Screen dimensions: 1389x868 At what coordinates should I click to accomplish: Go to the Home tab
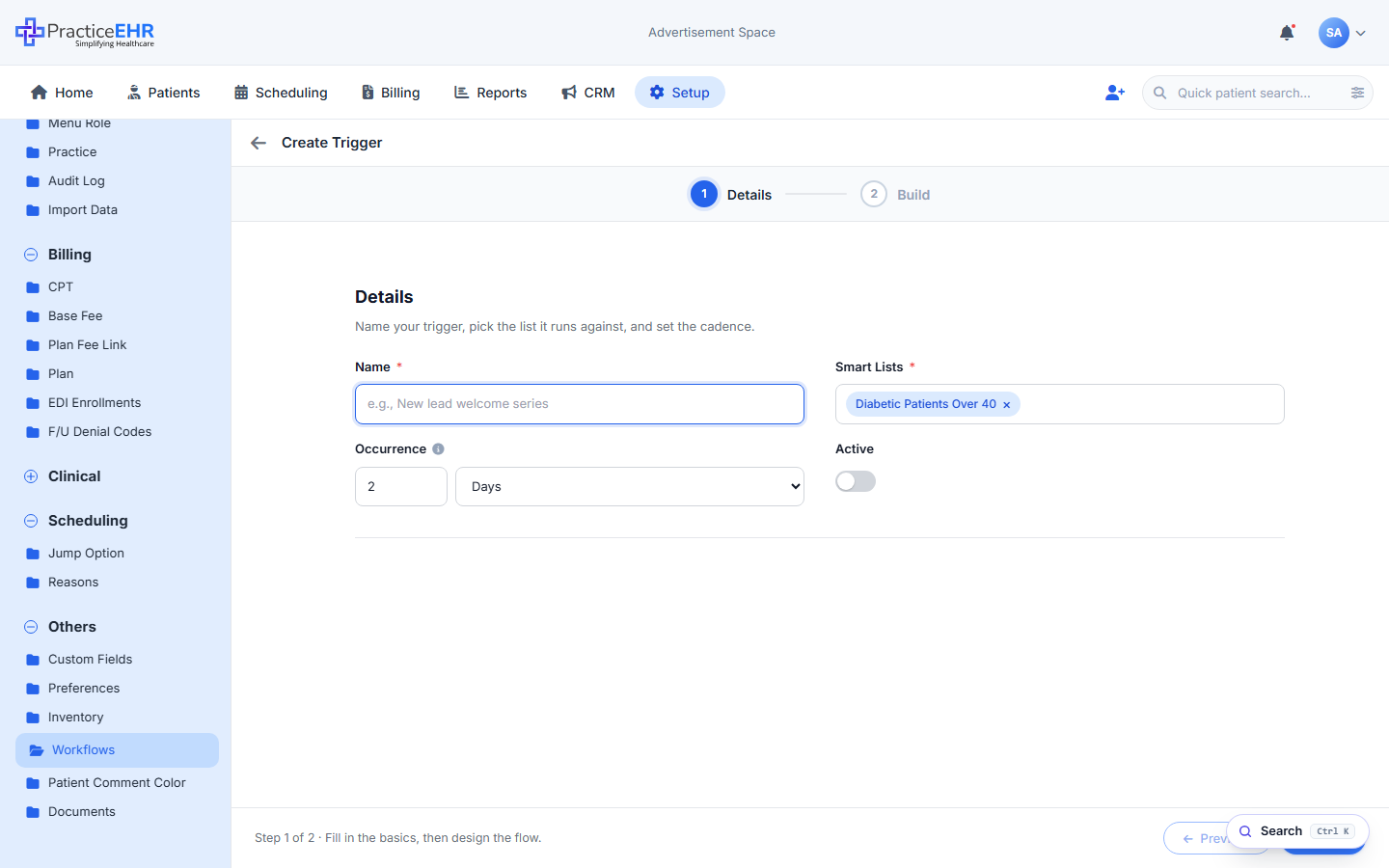[62, 93]
